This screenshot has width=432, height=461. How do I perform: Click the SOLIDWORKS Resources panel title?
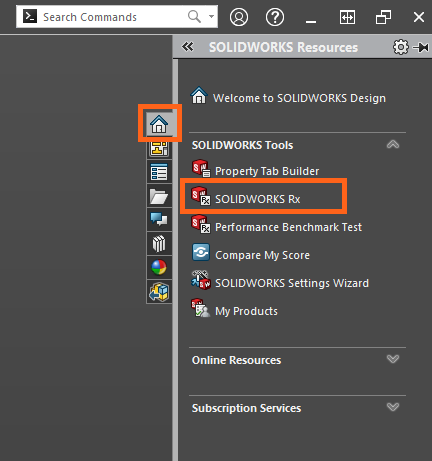pos(283,47)
